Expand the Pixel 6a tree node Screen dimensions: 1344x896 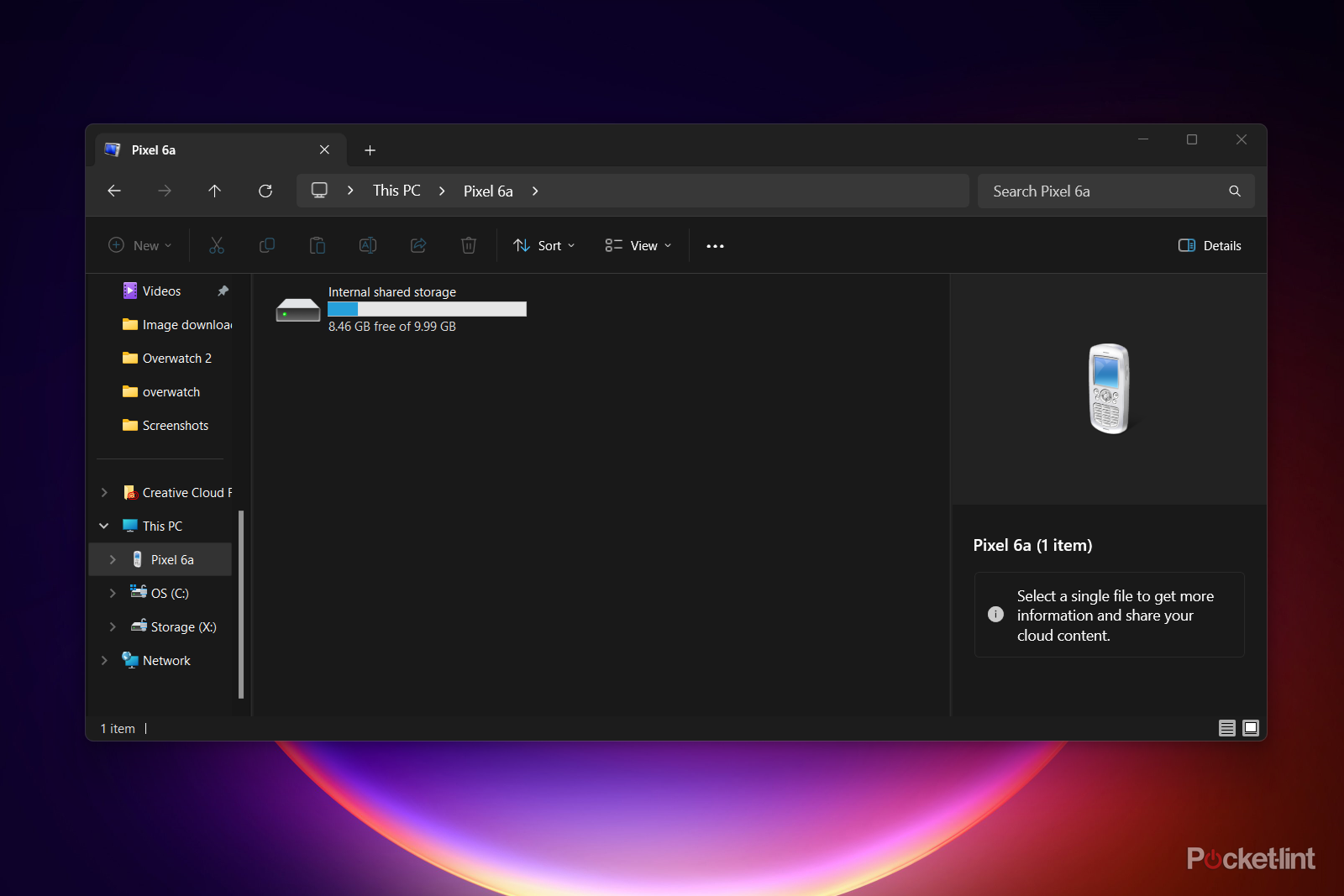(x=113, y=559)
